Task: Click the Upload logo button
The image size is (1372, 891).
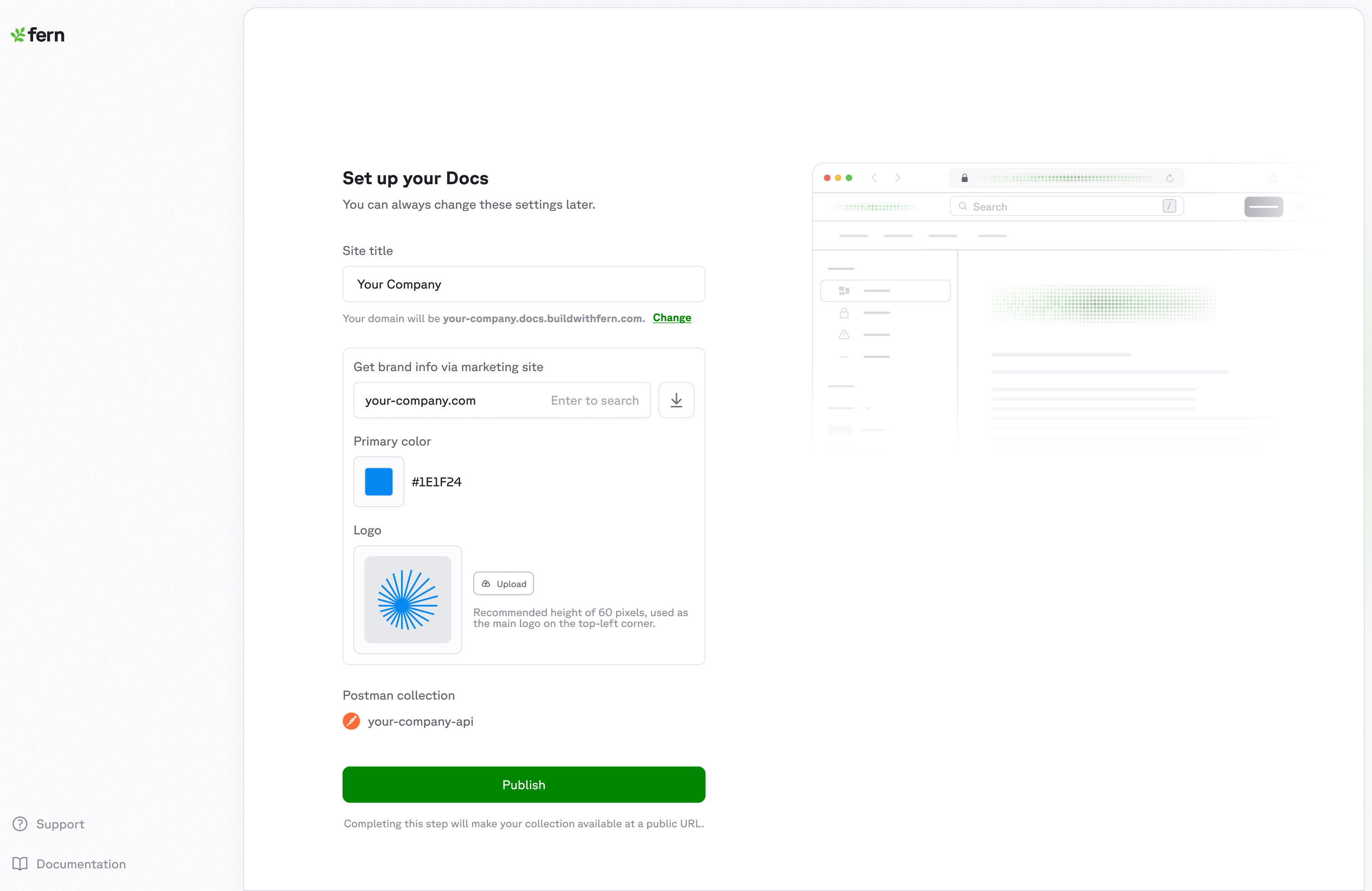Action: click(503, 583)
